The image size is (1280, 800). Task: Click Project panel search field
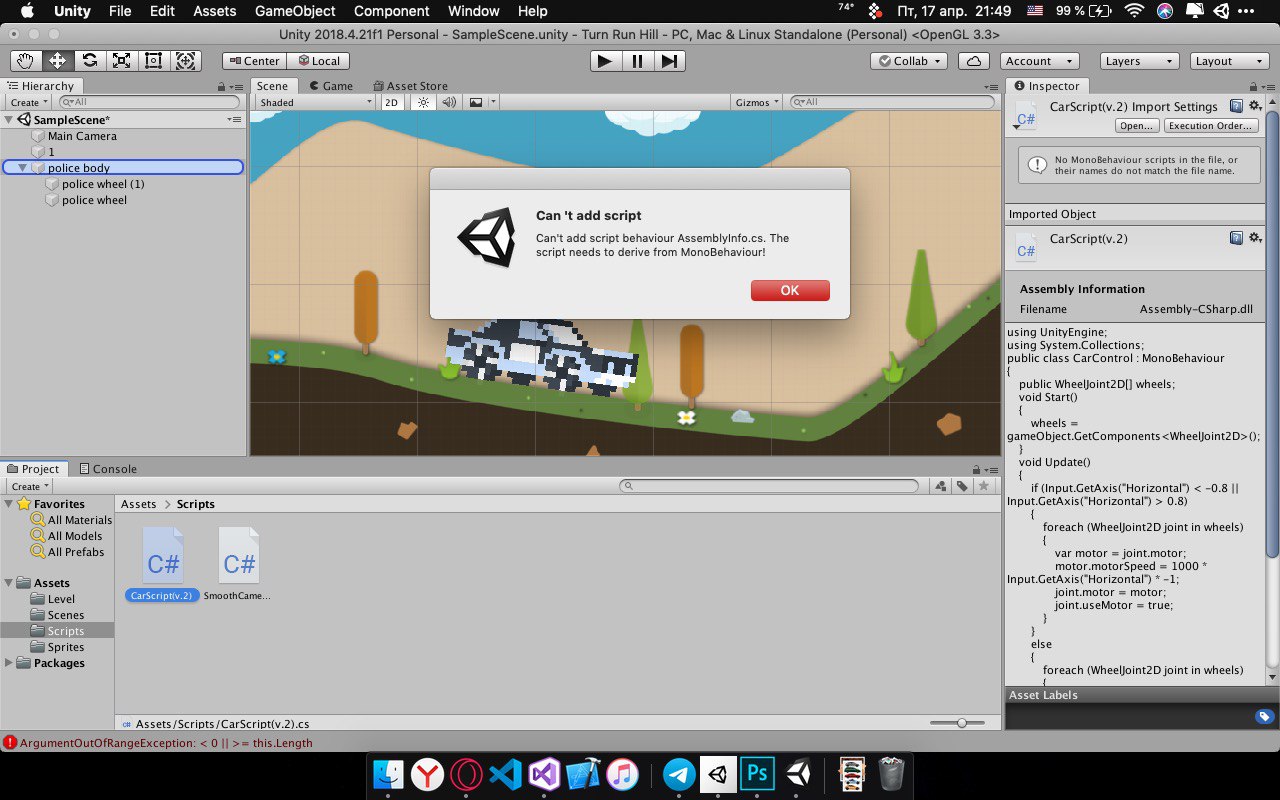click(768, 486)
